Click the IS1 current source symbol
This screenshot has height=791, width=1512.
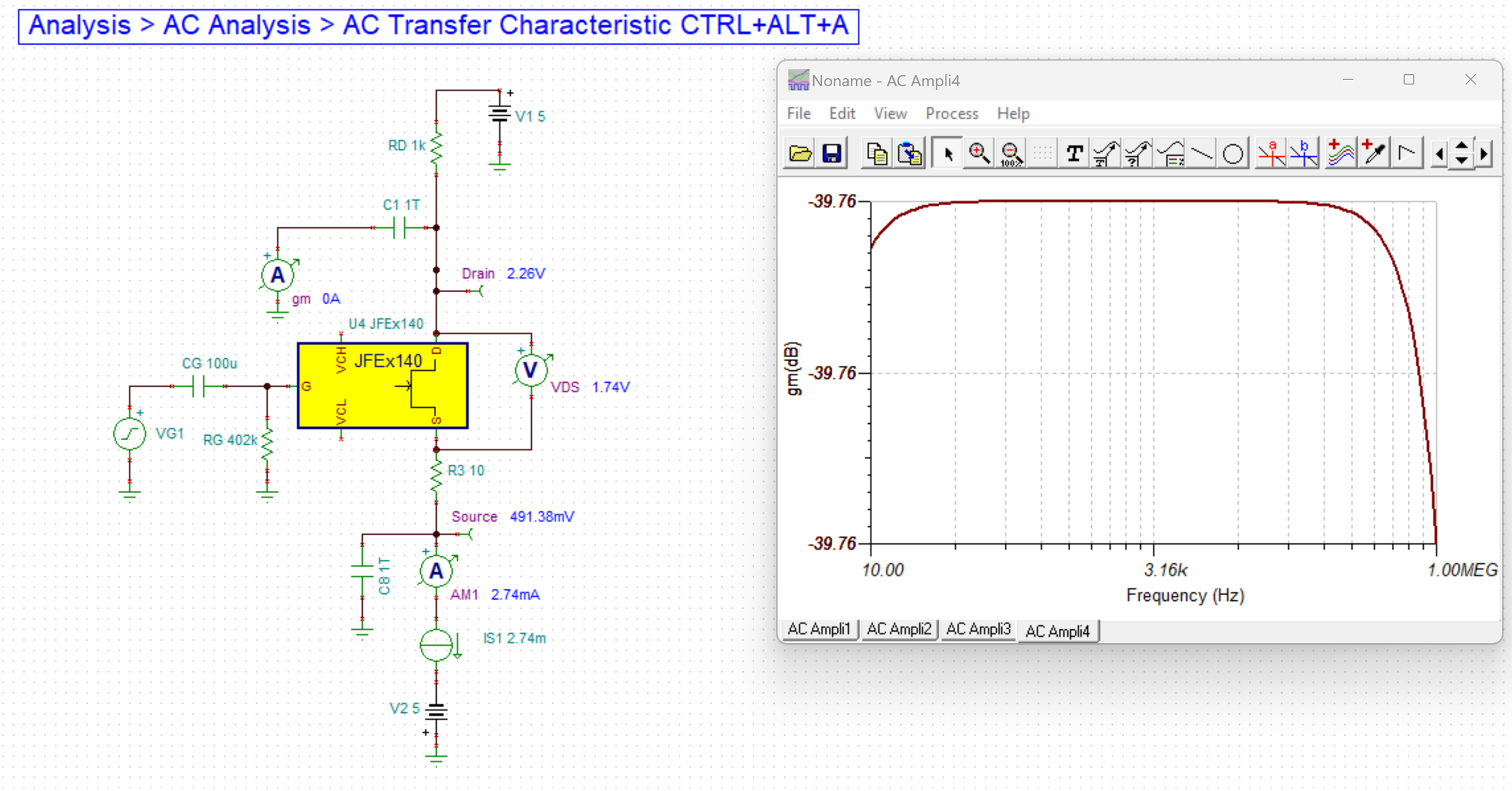click(x=436, y=645)
